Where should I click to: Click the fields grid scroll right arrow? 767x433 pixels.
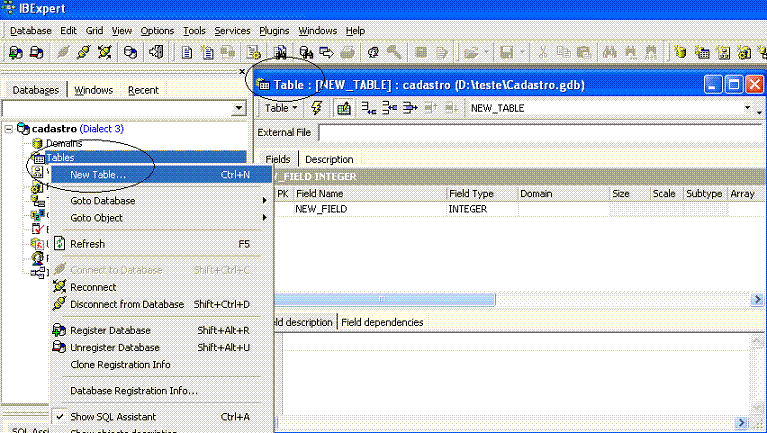(757, 299)
